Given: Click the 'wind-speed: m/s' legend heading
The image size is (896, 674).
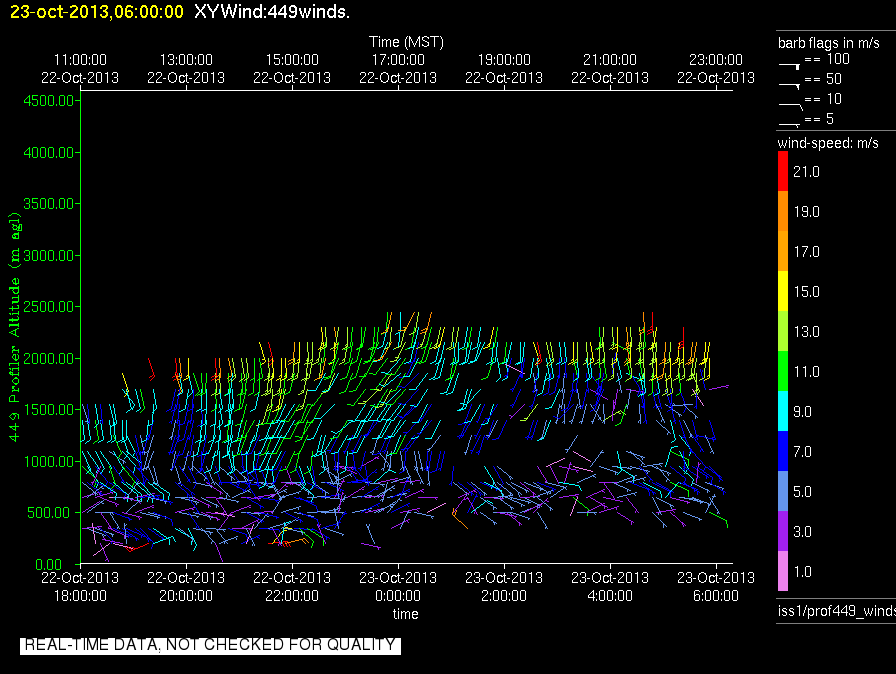Looking at the screenshot, I should coord(828,143).
